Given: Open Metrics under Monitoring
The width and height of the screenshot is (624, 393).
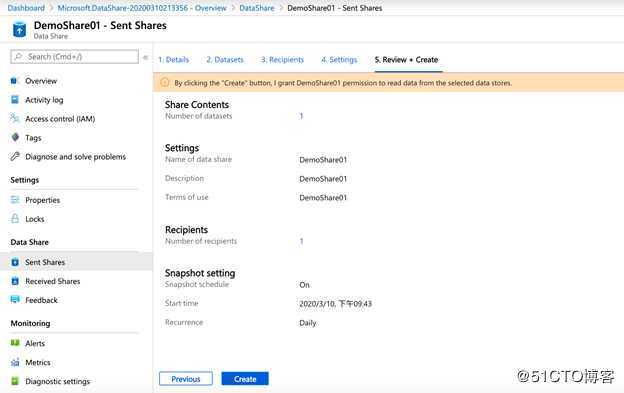Looking at the screenshot, I should (x=38, y=362).
